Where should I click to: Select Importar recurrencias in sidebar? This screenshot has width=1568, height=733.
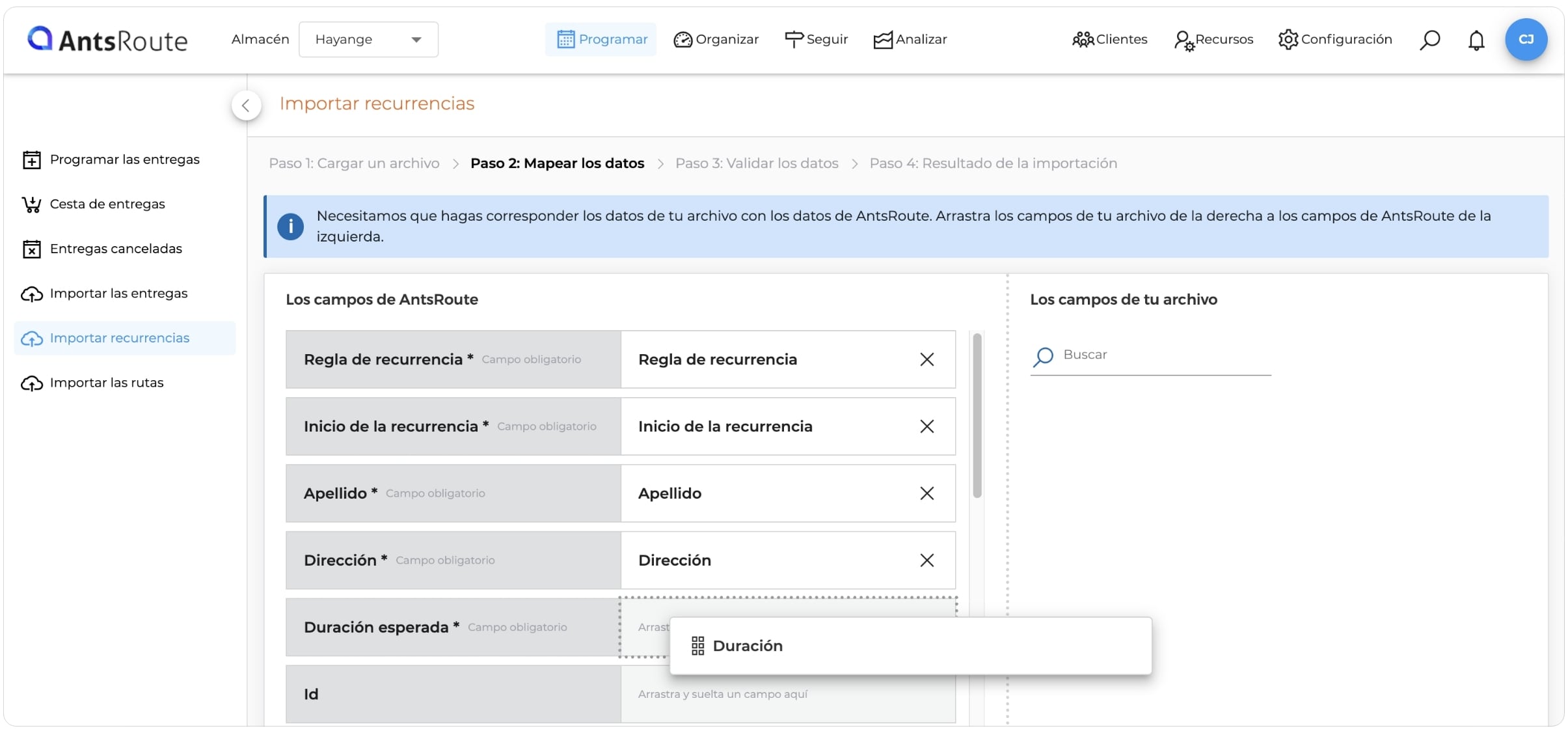tap(125, 338)
